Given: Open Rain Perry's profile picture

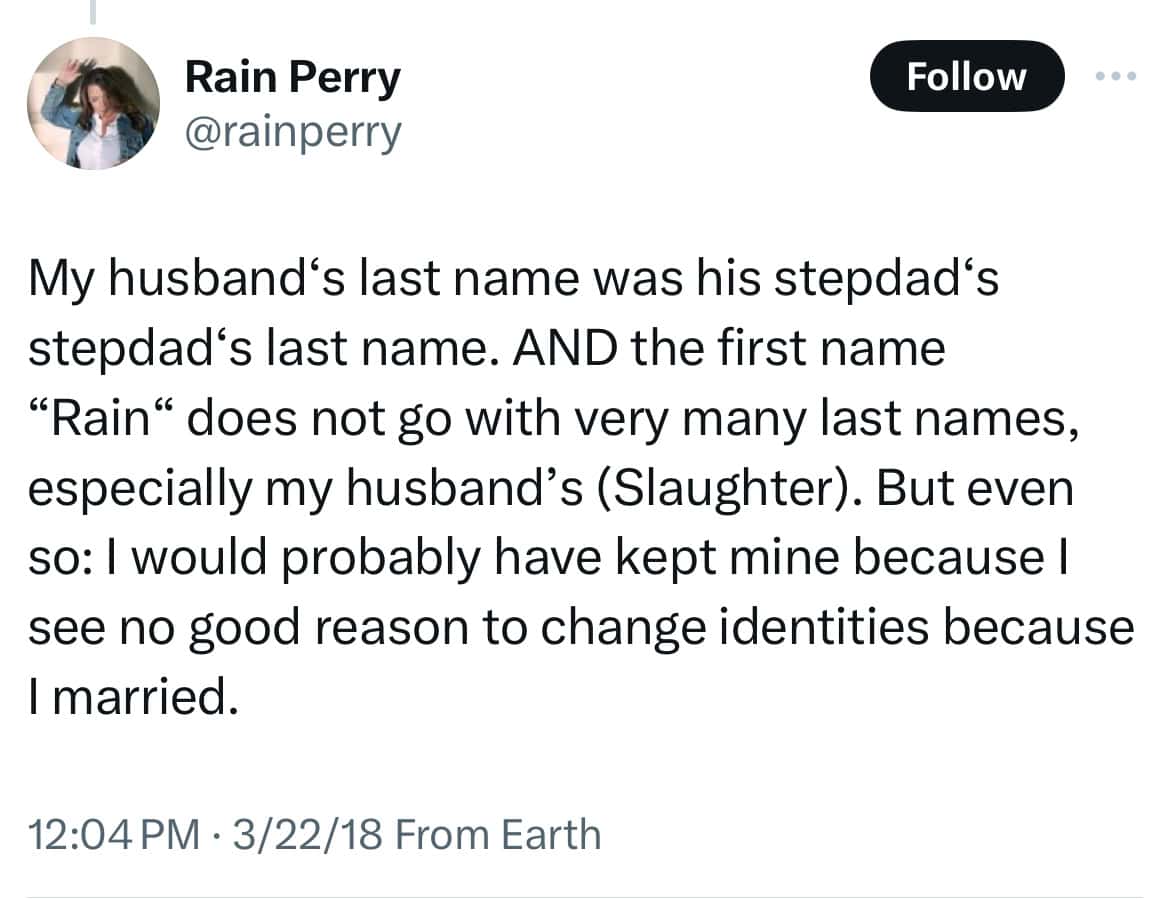Looking at the screenshot, I should (x=93, y=103).
